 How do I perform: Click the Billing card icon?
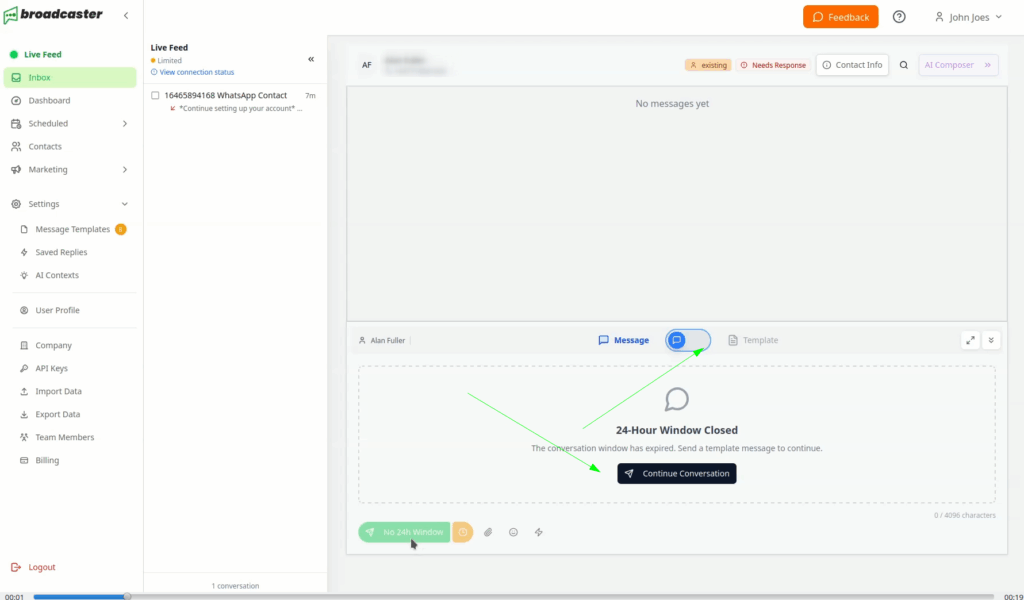tap(24, 460)
